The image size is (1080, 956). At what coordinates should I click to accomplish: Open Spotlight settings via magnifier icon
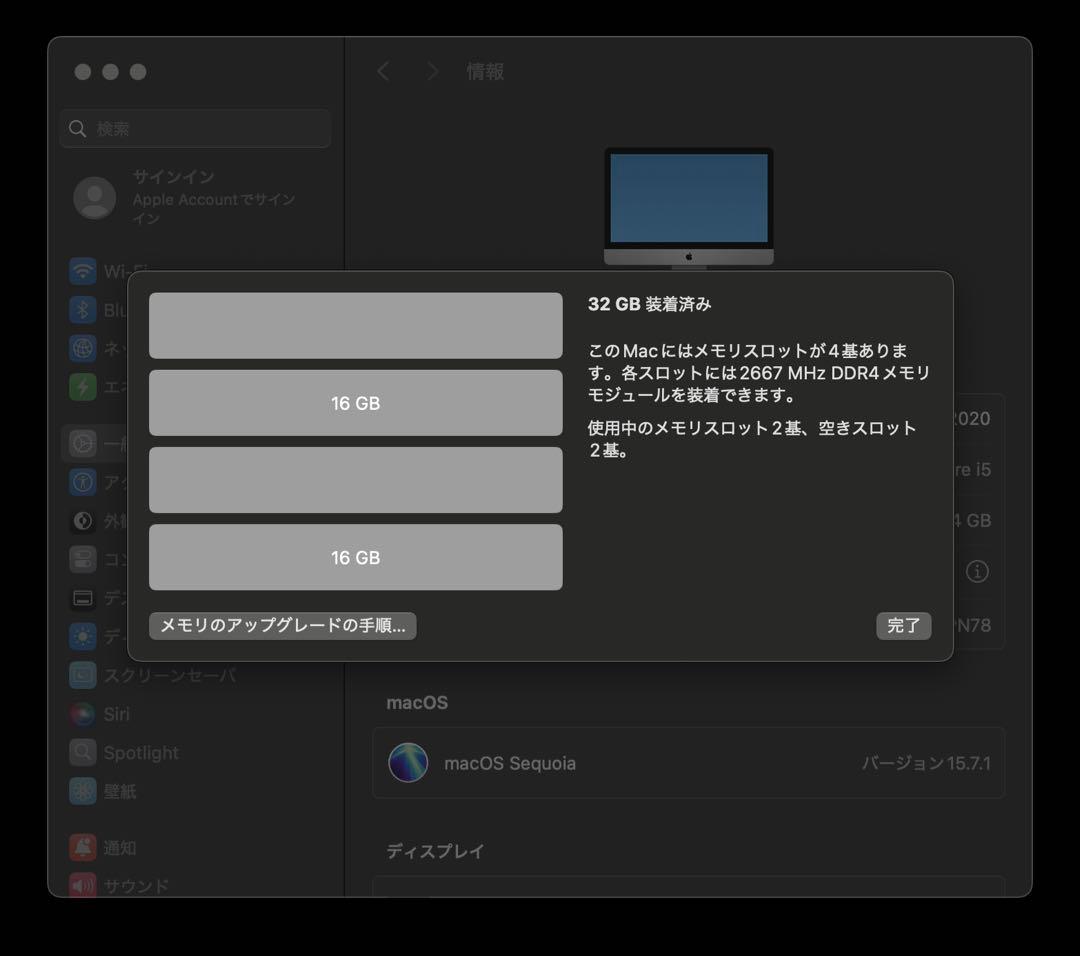point(82,752)
